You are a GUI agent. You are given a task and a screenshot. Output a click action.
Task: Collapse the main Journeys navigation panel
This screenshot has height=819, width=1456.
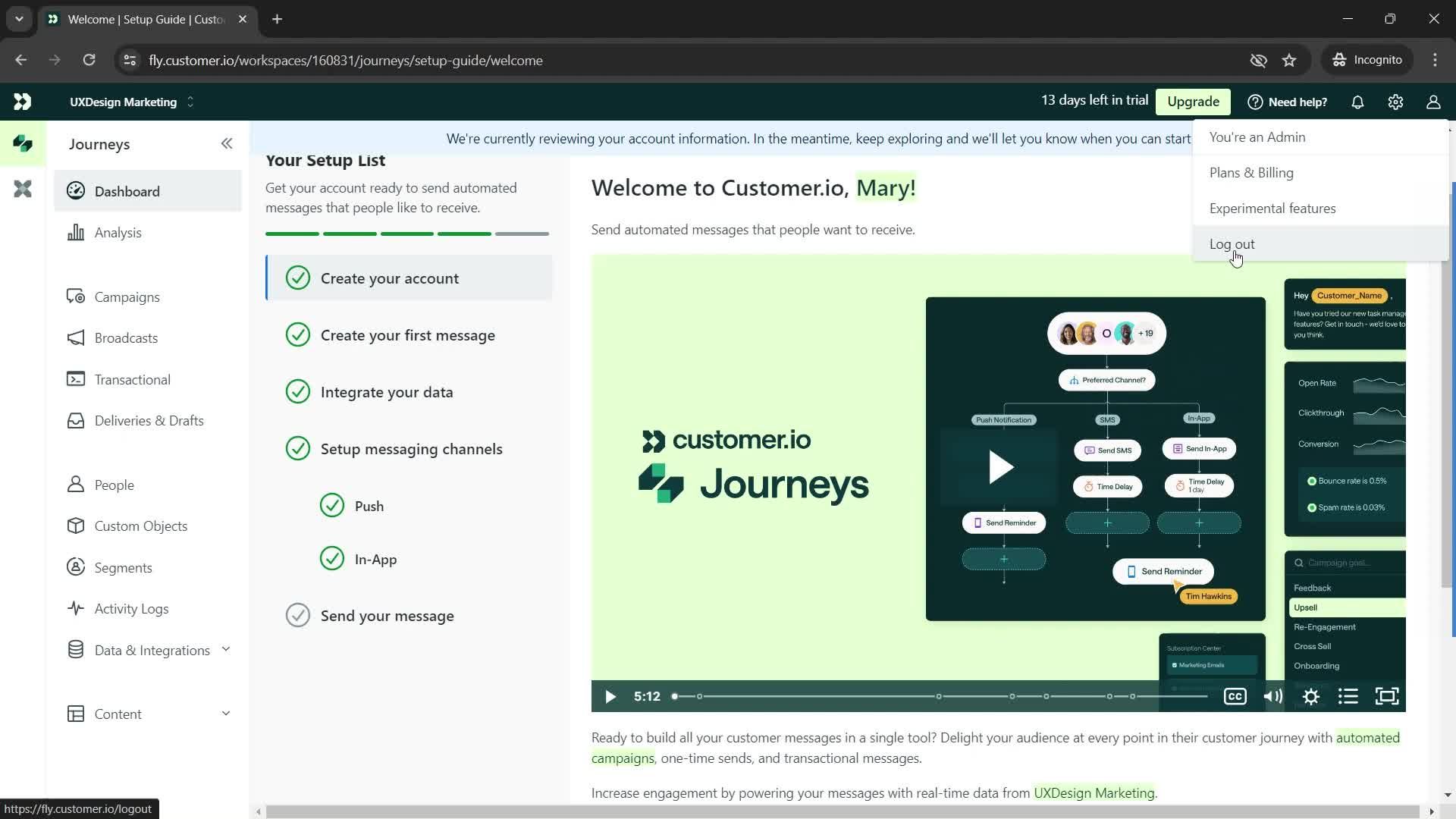tap(227, 143)
